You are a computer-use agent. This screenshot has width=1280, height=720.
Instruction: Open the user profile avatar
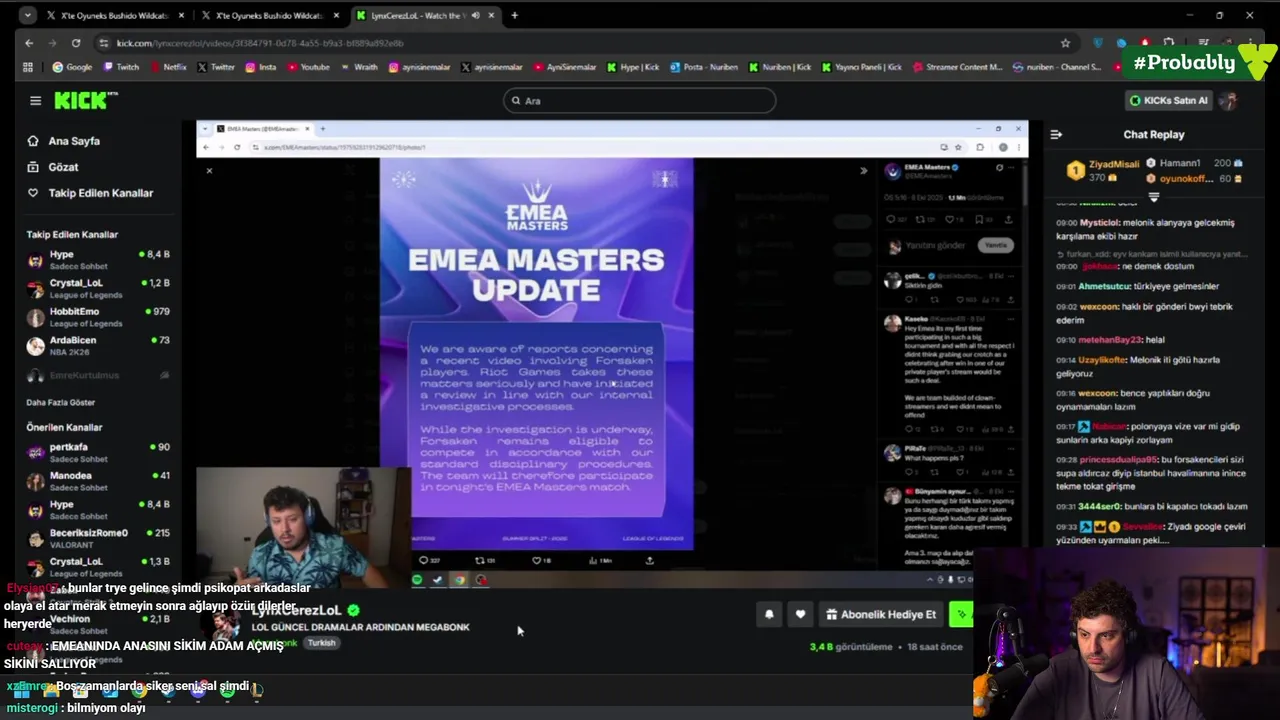[x=1229, y=100]
